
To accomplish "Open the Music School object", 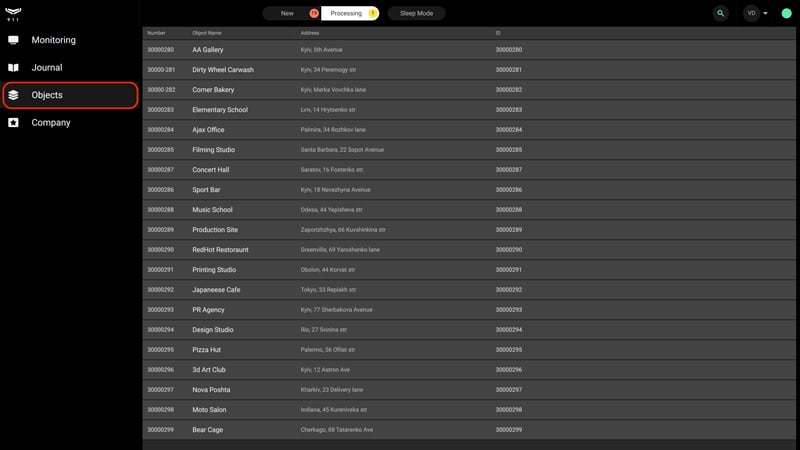I will click(469, 210).
